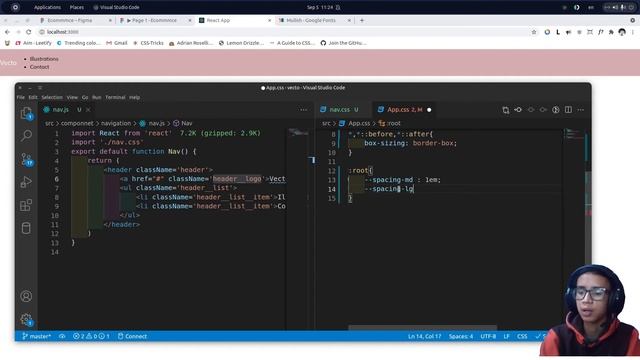Screen dimensions: 640x360
Task: Open the Explorer view in VS Code
Action: [x=27, y=113]
